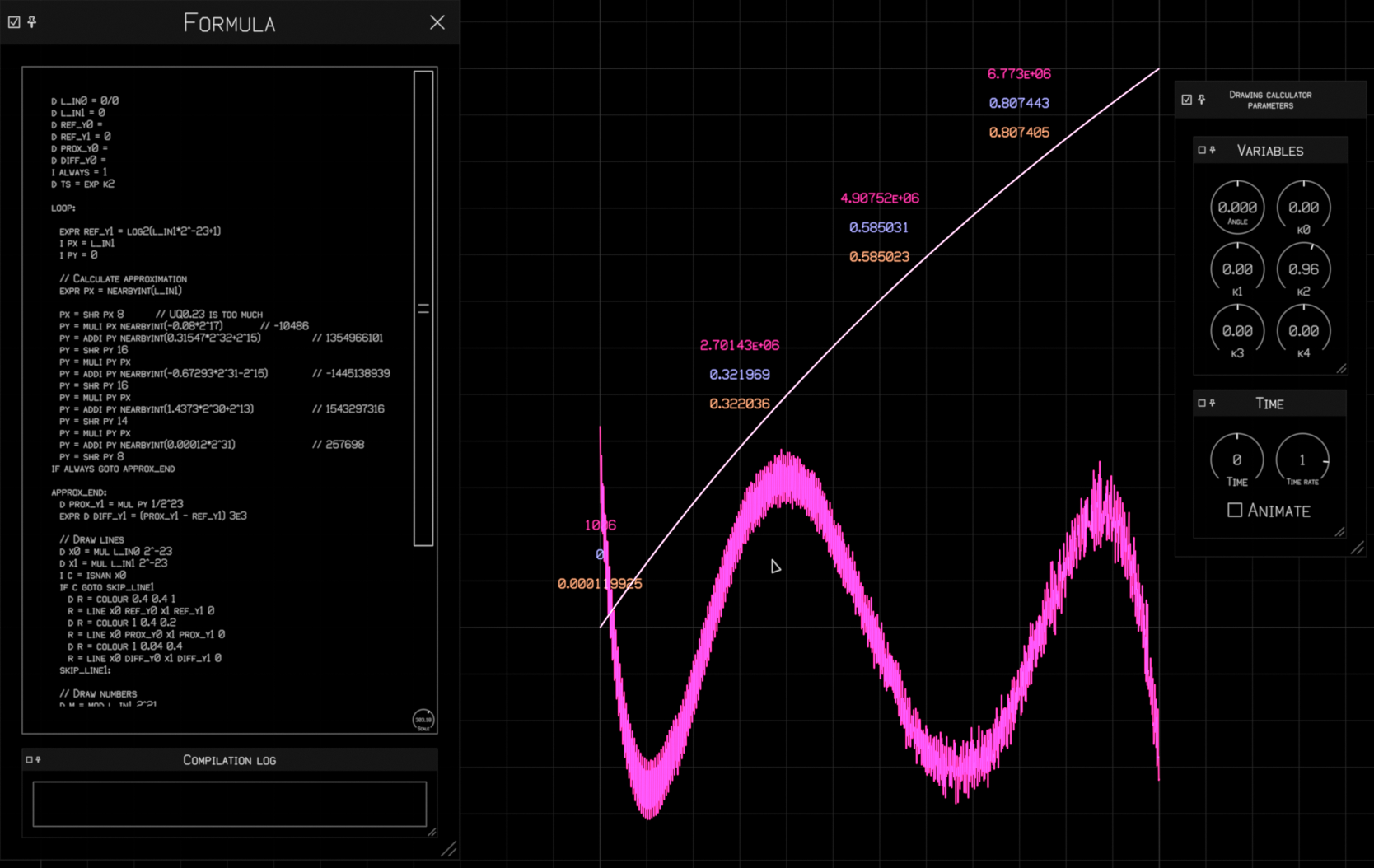Click the parameters panel corner resize grip
Screen dimensions: 1374x868
coord(1357,548)
